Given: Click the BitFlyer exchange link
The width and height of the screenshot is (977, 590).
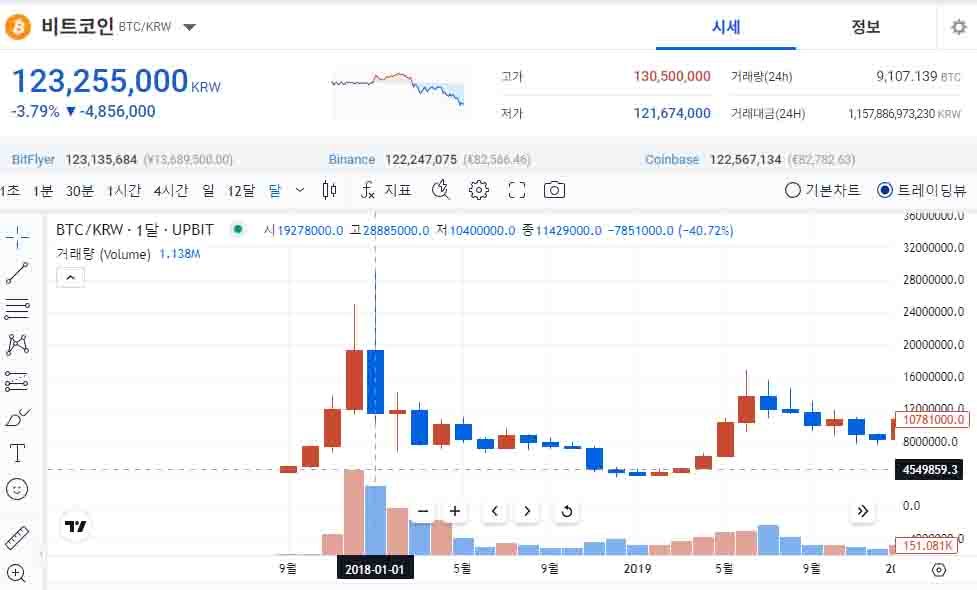Looking at the screenshot, I should [x=33, y=159].
